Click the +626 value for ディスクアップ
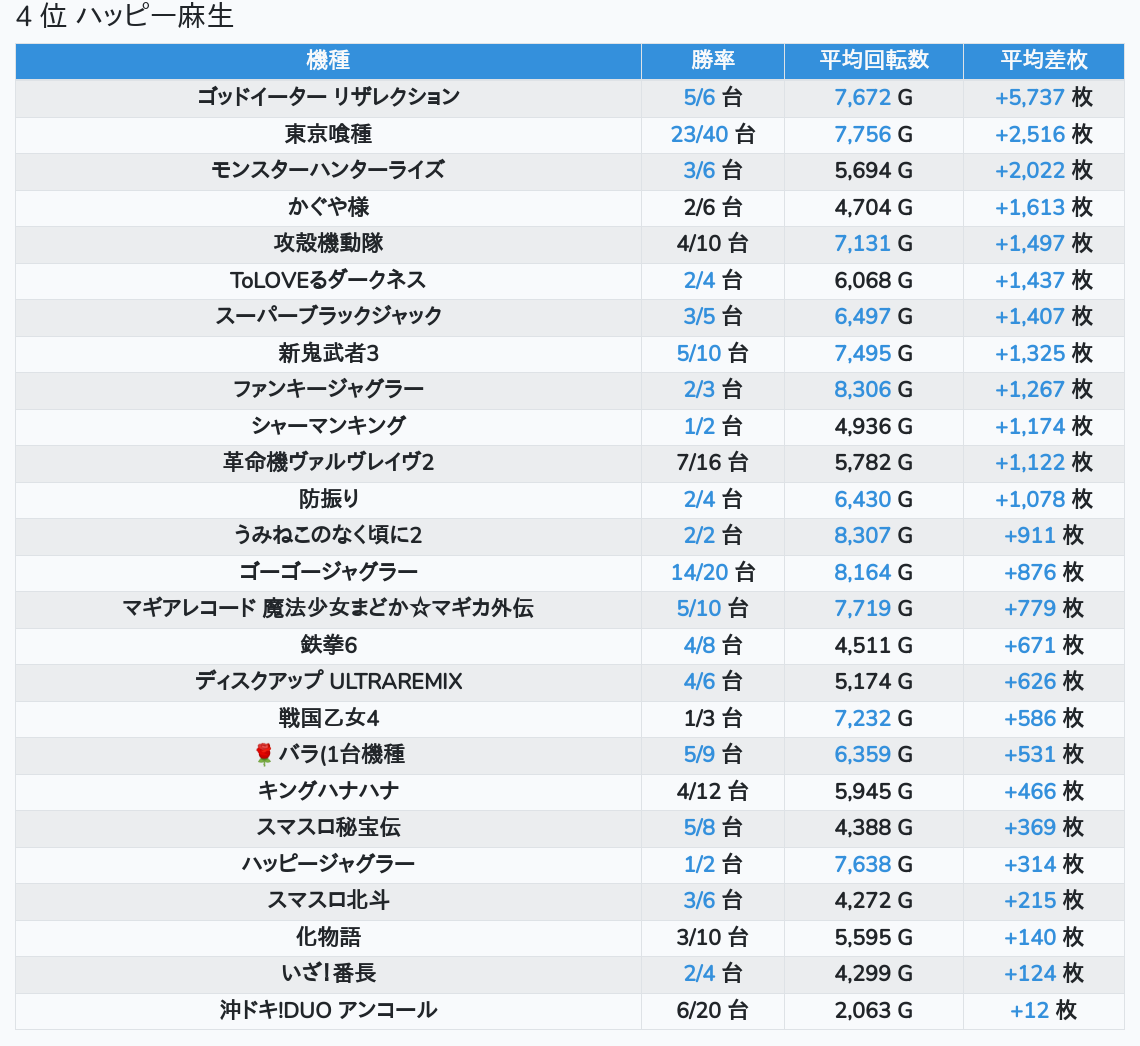This screenshot has height=1046, width=1140. [x=1029, y=681]
